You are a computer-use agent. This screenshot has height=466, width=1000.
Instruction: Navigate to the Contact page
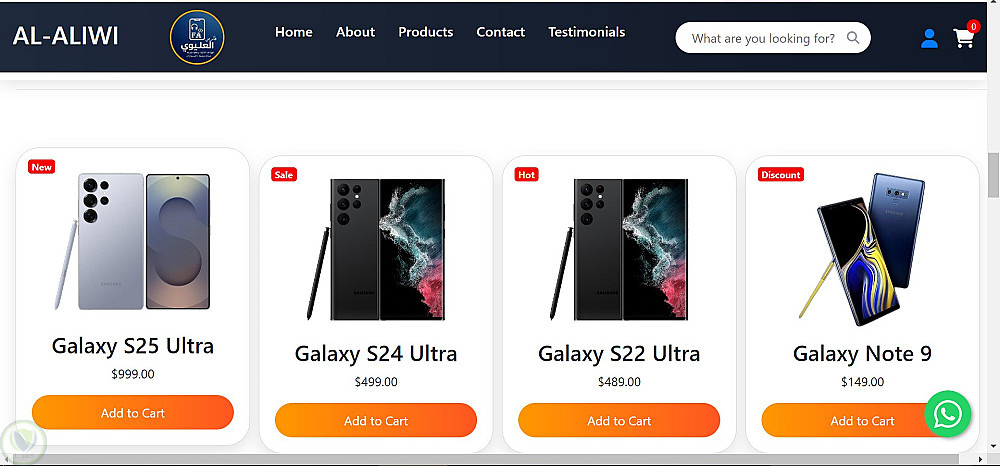(500, 32)
